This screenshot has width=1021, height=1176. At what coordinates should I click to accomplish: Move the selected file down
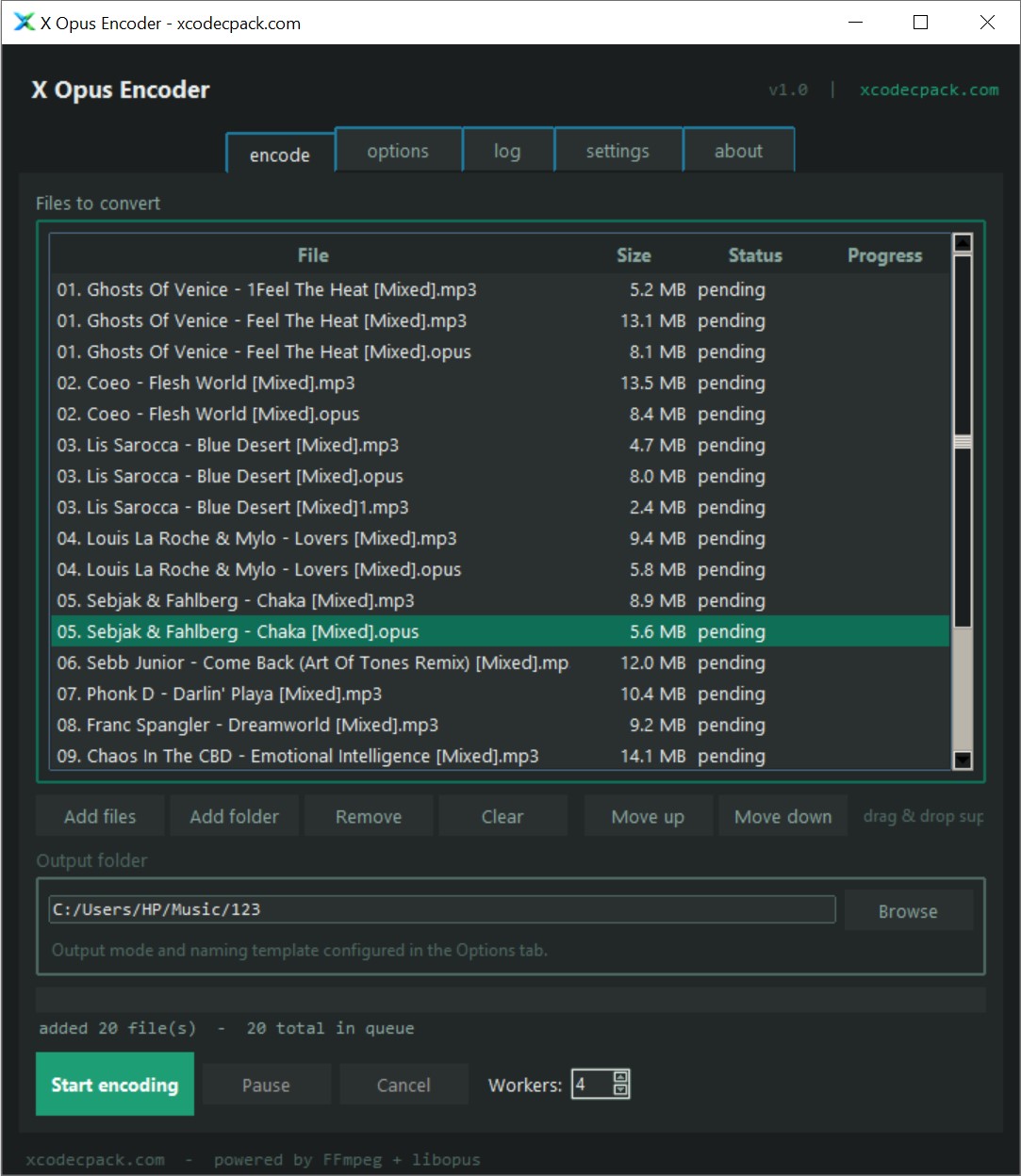coord(782,816)
